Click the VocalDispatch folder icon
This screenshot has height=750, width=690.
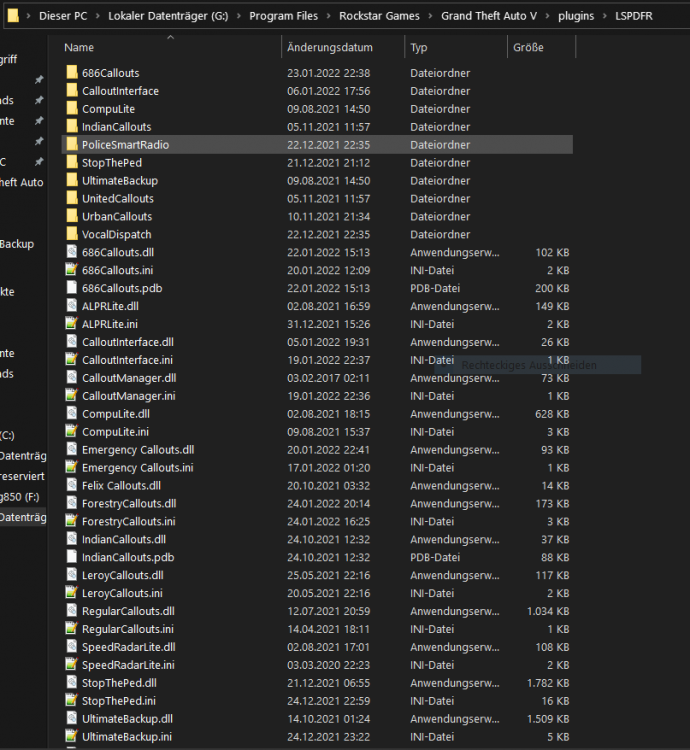coord(72,234)
